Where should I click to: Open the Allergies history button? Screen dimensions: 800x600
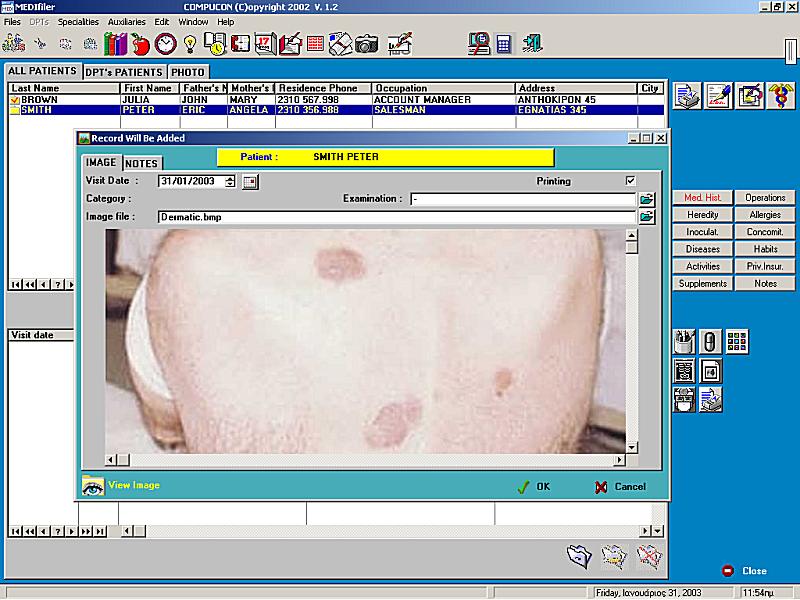pos(764,215)
